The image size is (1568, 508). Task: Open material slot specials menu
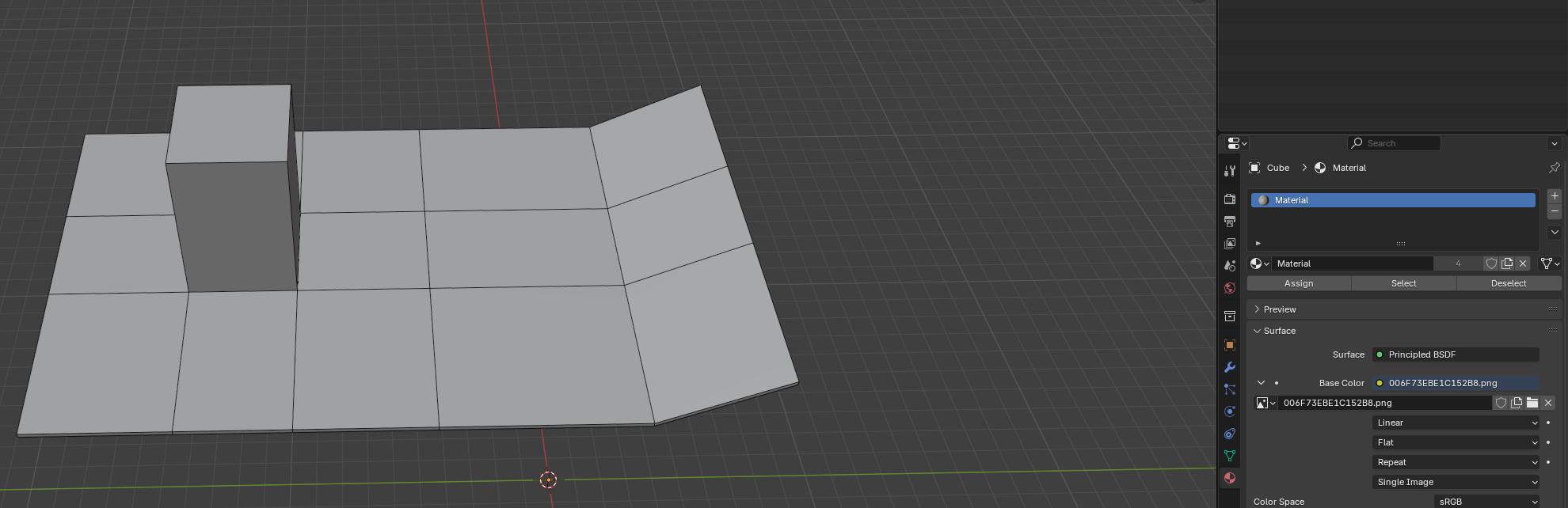[1554, 232]
